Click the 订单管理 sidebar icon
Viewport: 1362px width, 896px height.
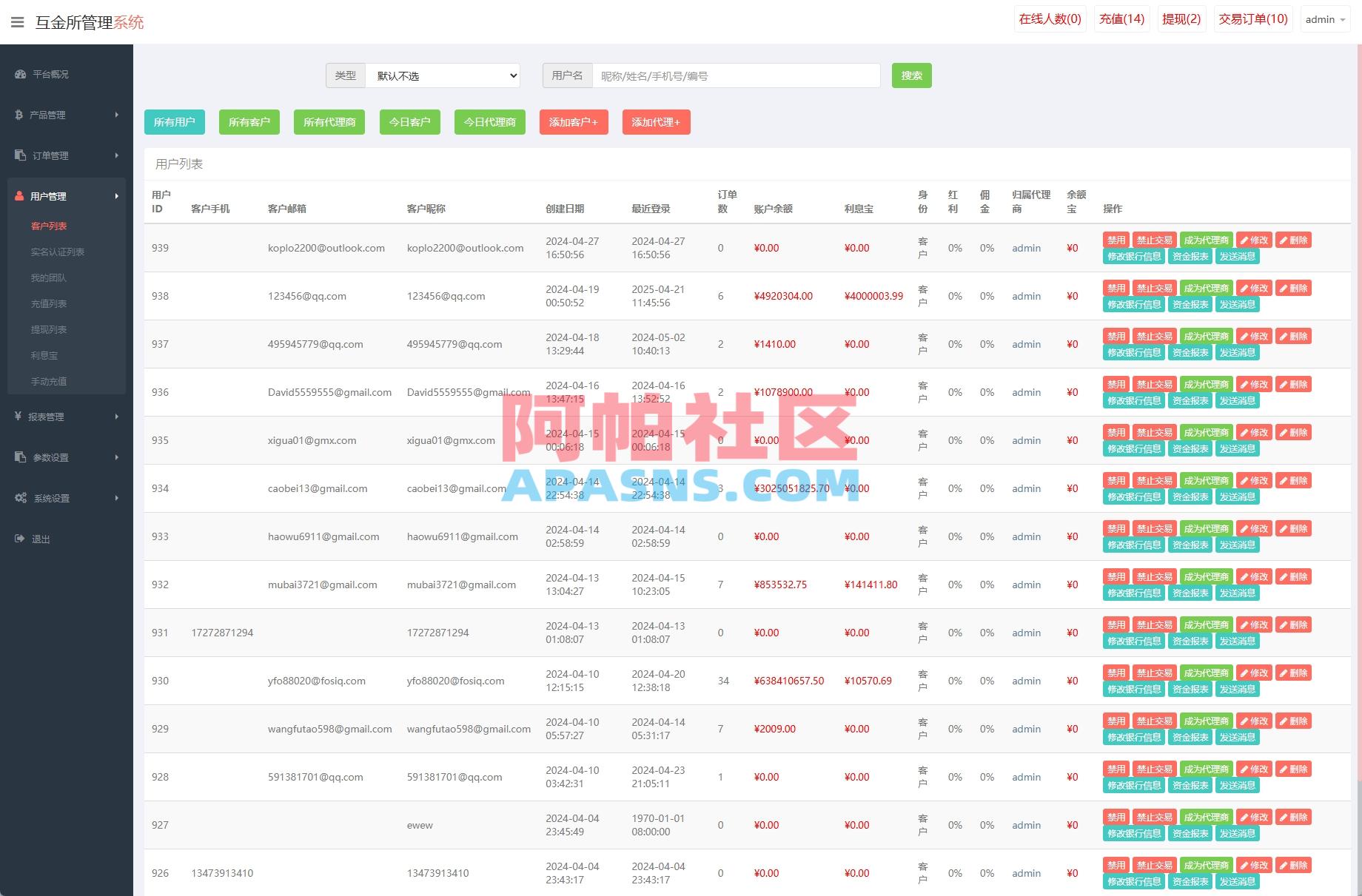click(x=18, y=155)
